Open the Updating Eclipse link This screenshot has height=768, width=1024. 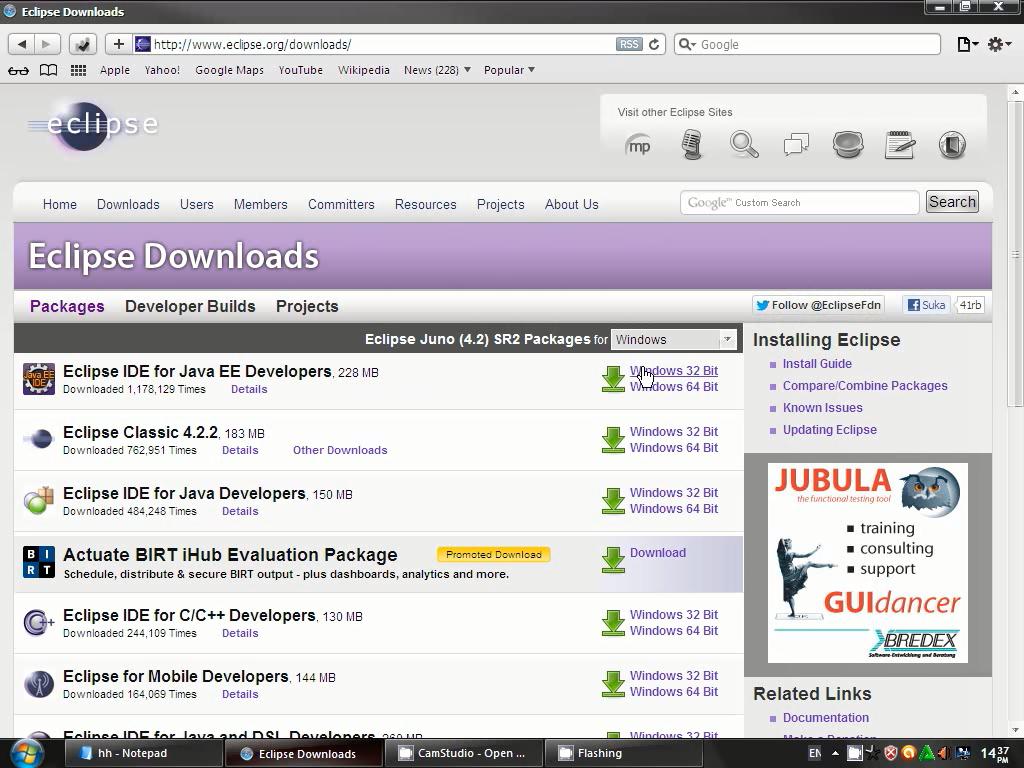[829, 430]
